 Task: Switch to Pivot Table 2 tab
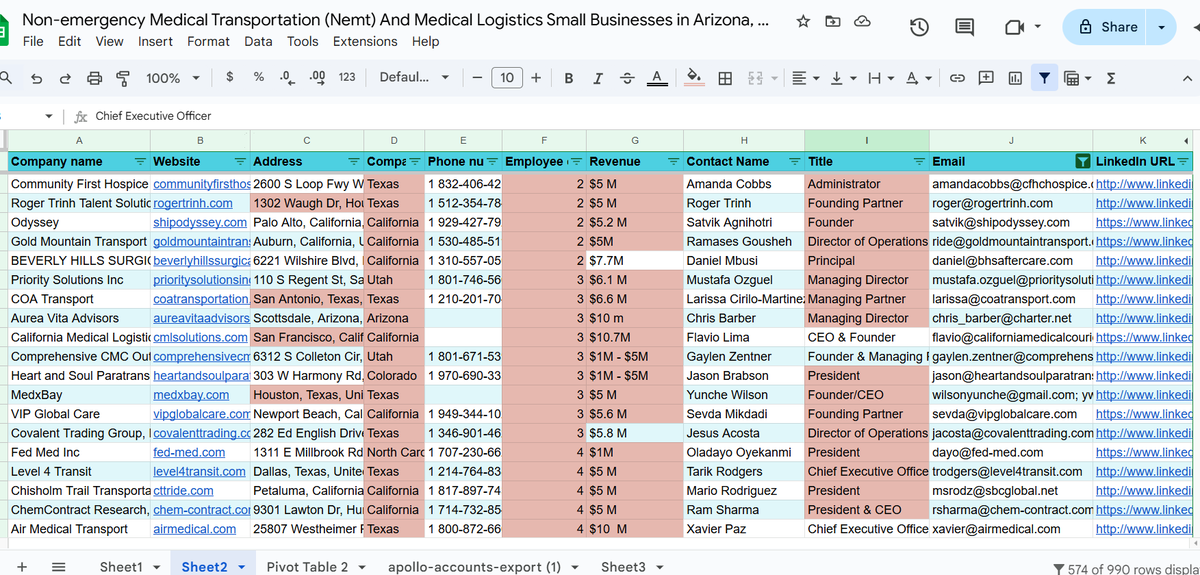pyautogui.click(x=307, y=567)
